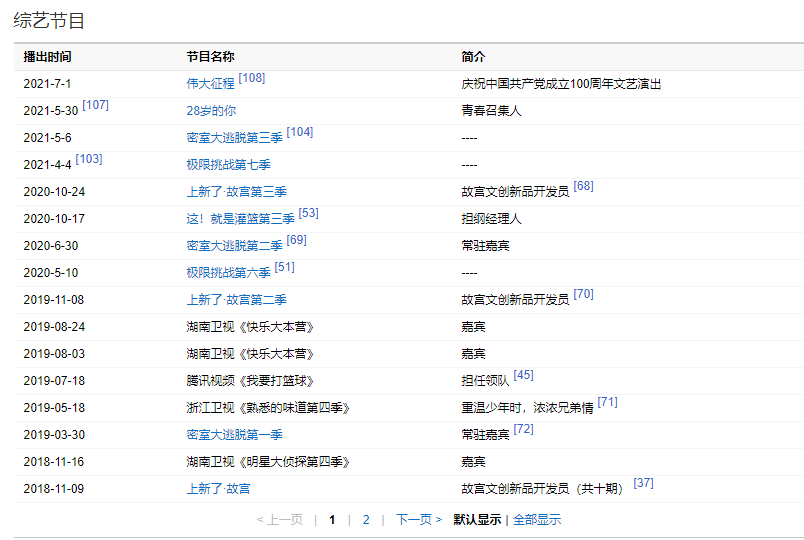Open the 上新了·故宫 link dated 2018-11-09

(218, 489)
